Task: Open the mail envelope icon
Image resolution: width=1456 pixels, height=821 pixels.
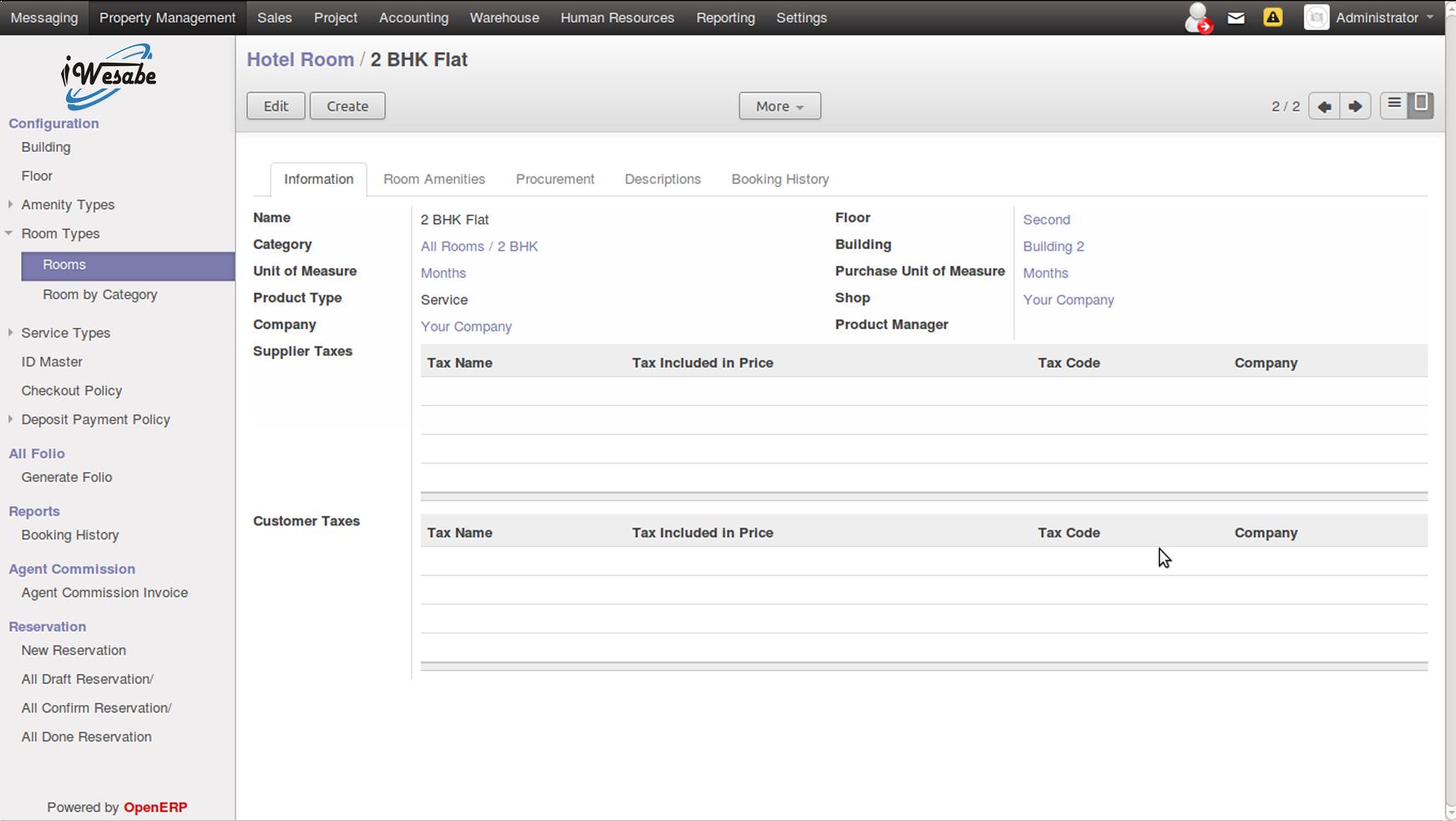Action: [1236, 18]
